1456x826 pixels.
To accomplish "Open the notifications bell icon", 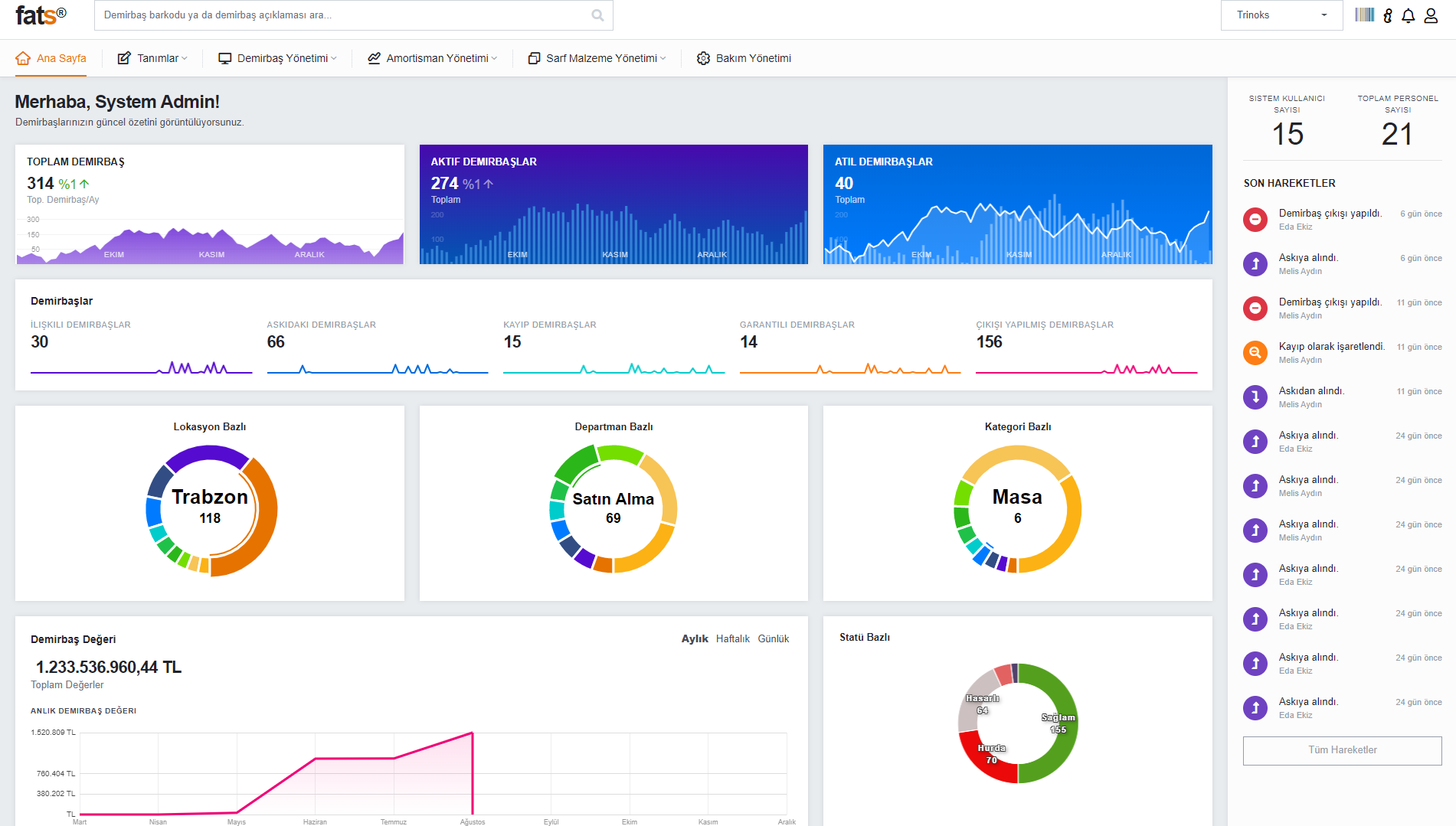I will click(1408, 15).
